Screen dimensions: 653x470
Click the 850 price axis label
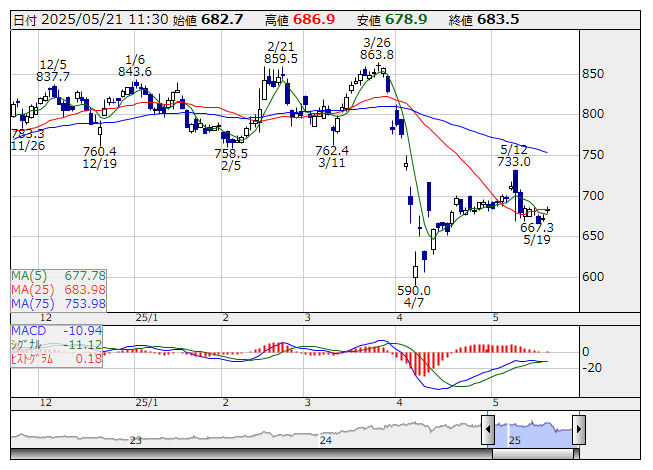coord(593,74)
